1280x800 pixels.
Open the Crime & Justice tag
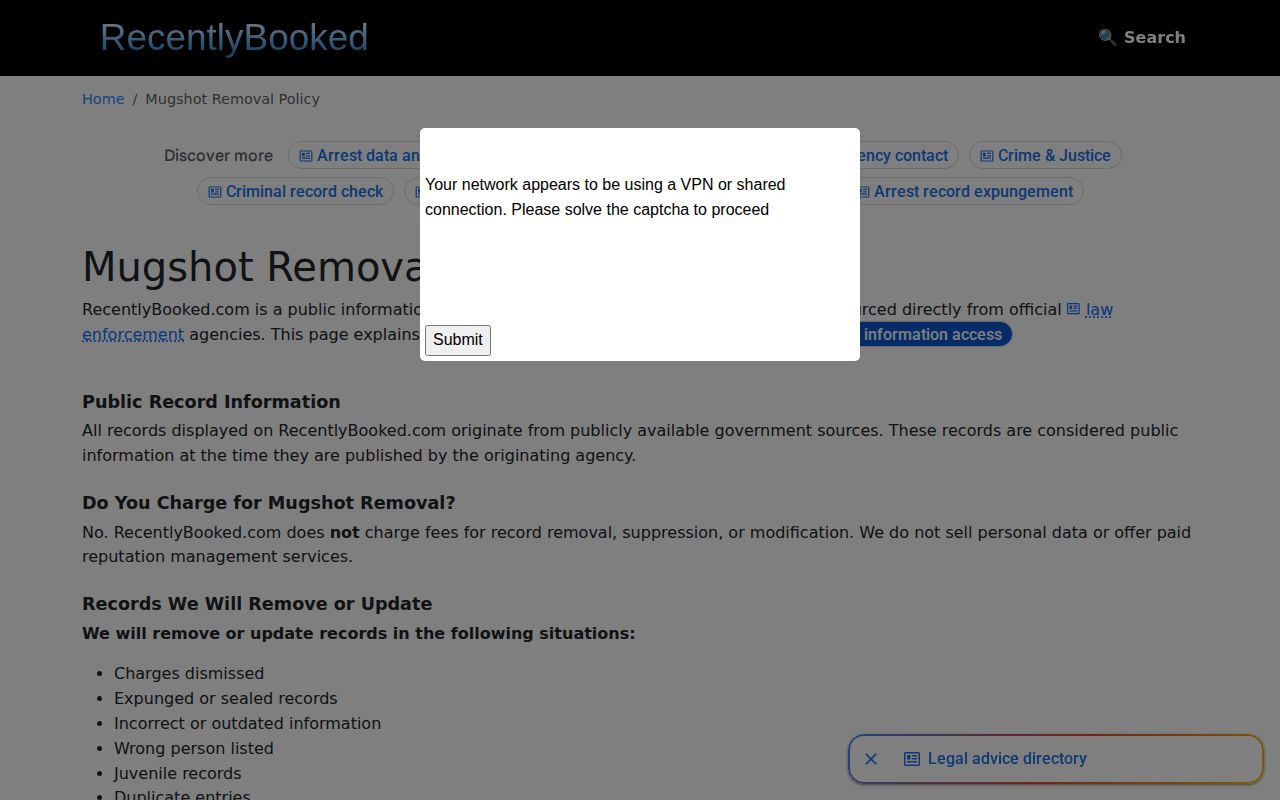tap(1045, 155)
